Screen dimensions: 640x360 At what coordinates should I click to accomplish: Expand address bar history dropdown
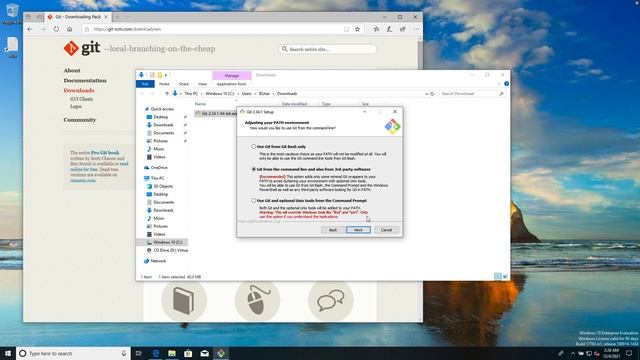tap(426, 93)
